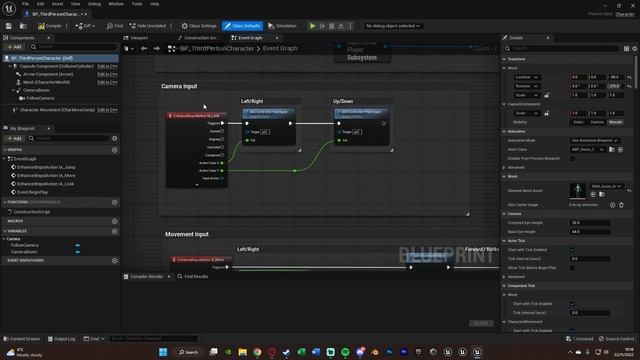Screen dimensions: 640x360
Task: Switch to the Construction Script tab
Action: 200,38
